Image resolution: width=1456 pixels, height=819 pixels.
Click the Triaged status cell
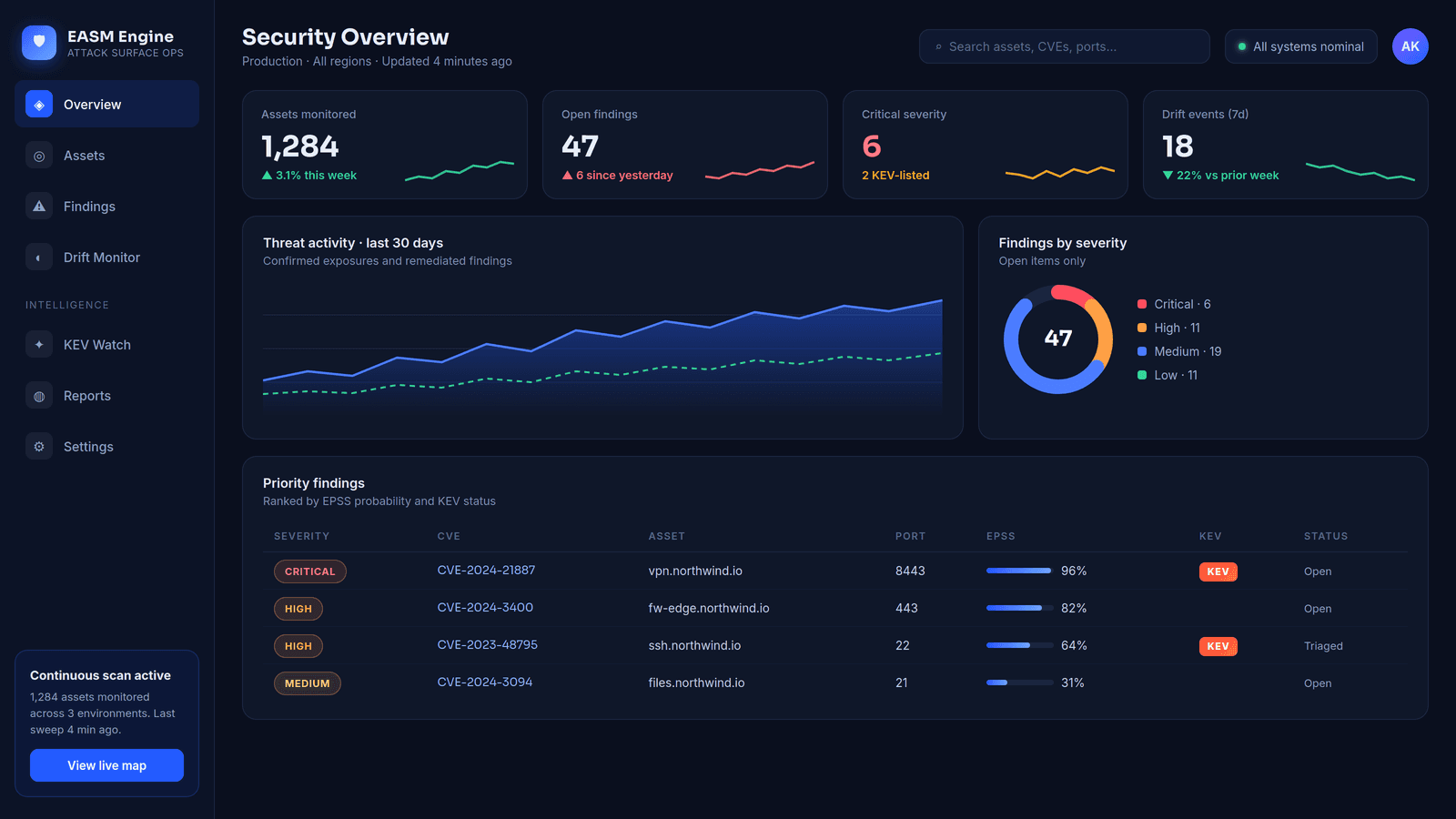coord(1323,646)
